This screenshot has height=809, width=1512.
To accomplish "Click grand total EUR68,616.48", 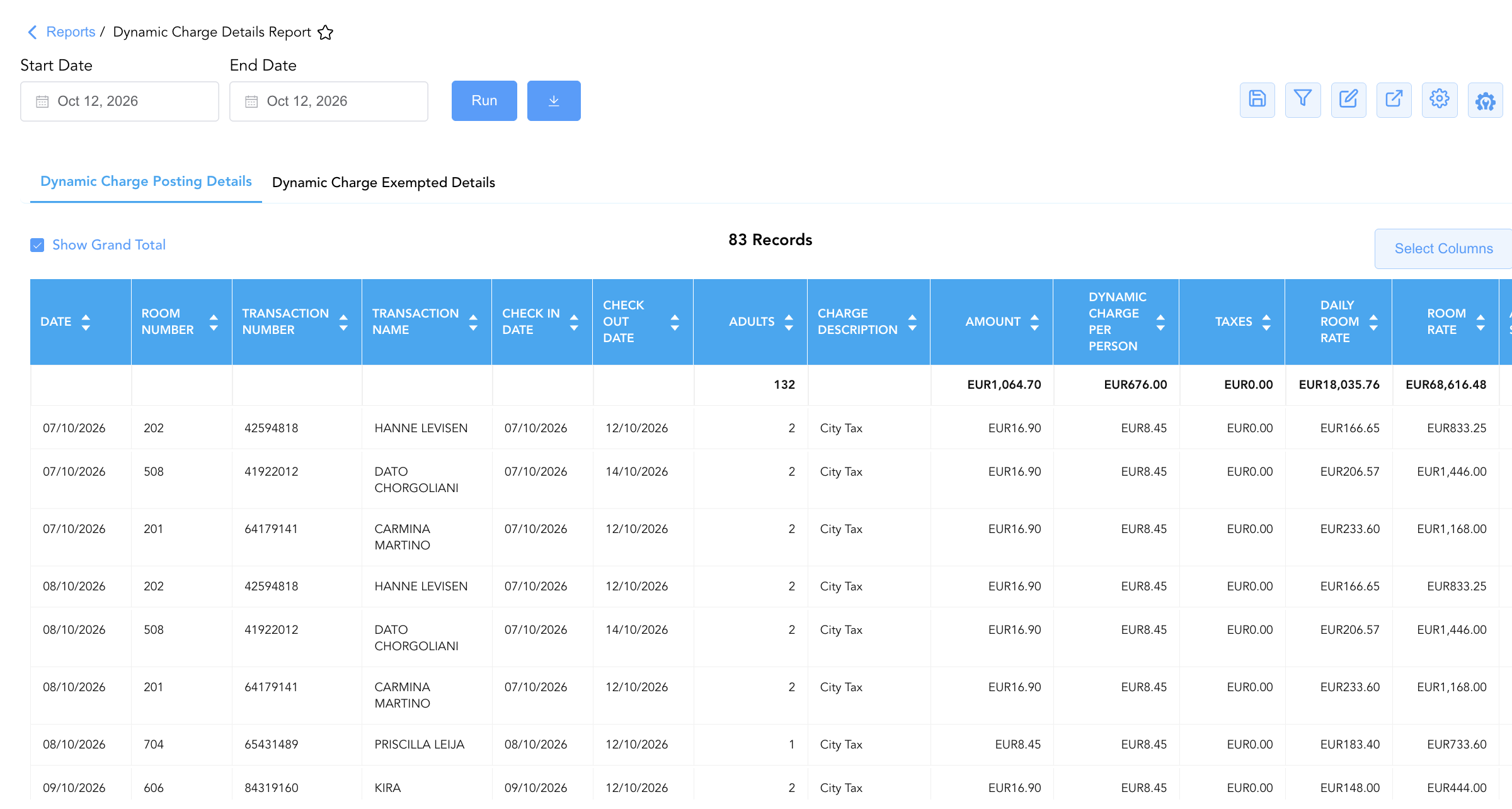I will [1446, 385].
